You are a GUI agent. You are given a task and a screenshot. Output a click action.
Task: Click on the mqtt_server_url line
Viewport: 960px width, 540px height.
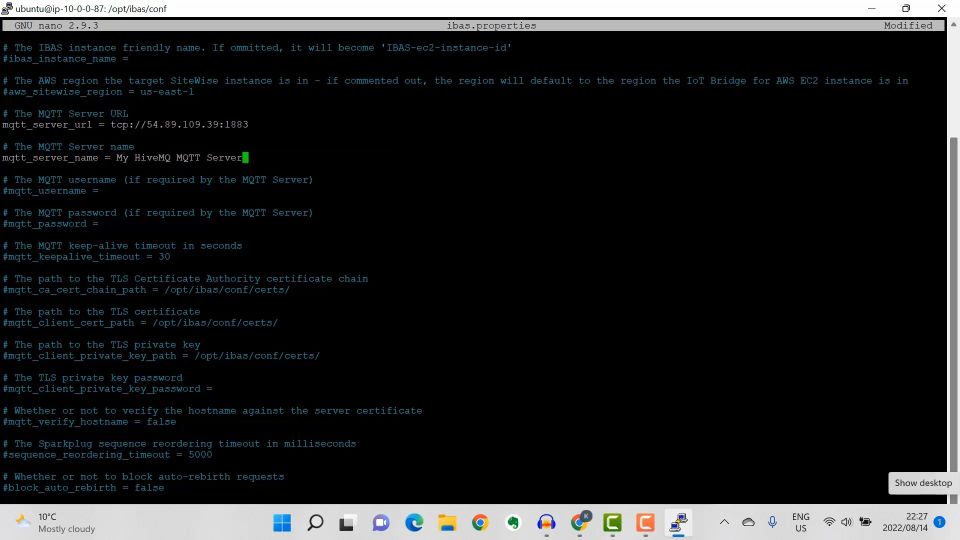click(x=126, y=124)
